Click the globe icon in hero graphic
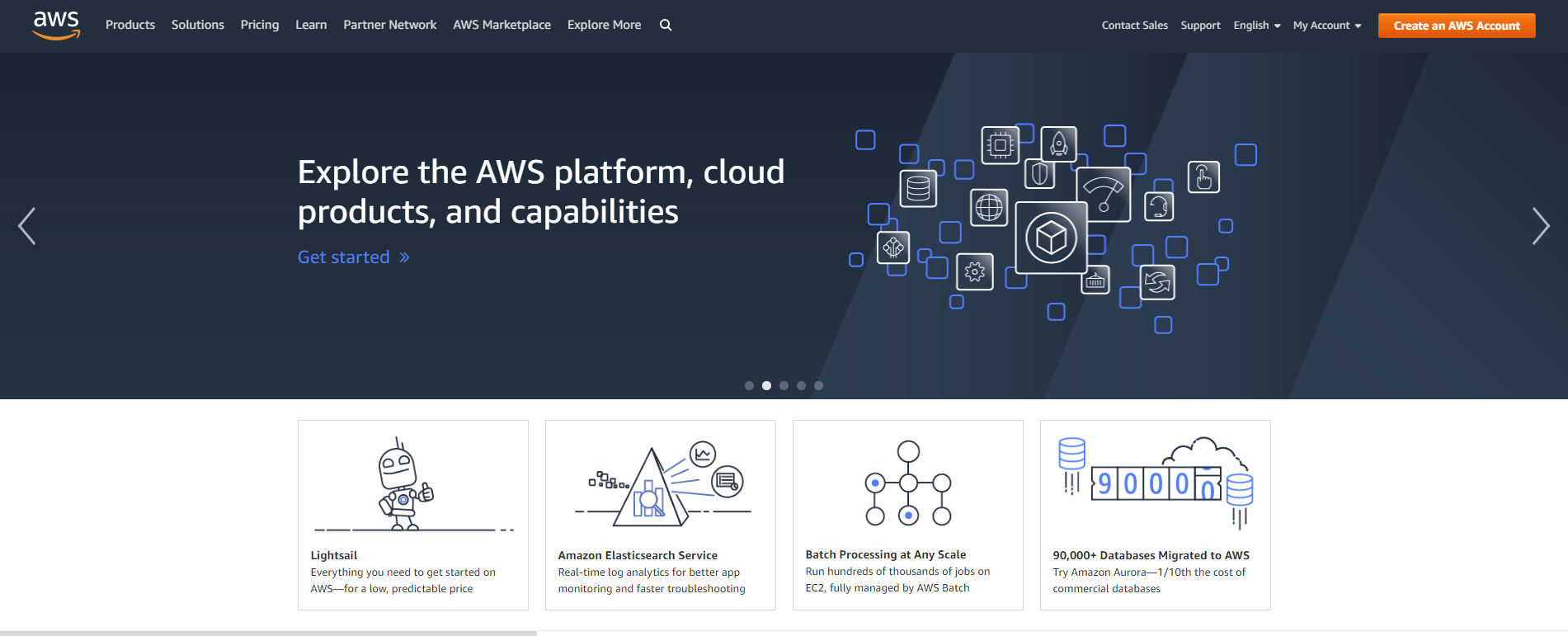This screenshot has width=1568, height=636. click(989, 207)
